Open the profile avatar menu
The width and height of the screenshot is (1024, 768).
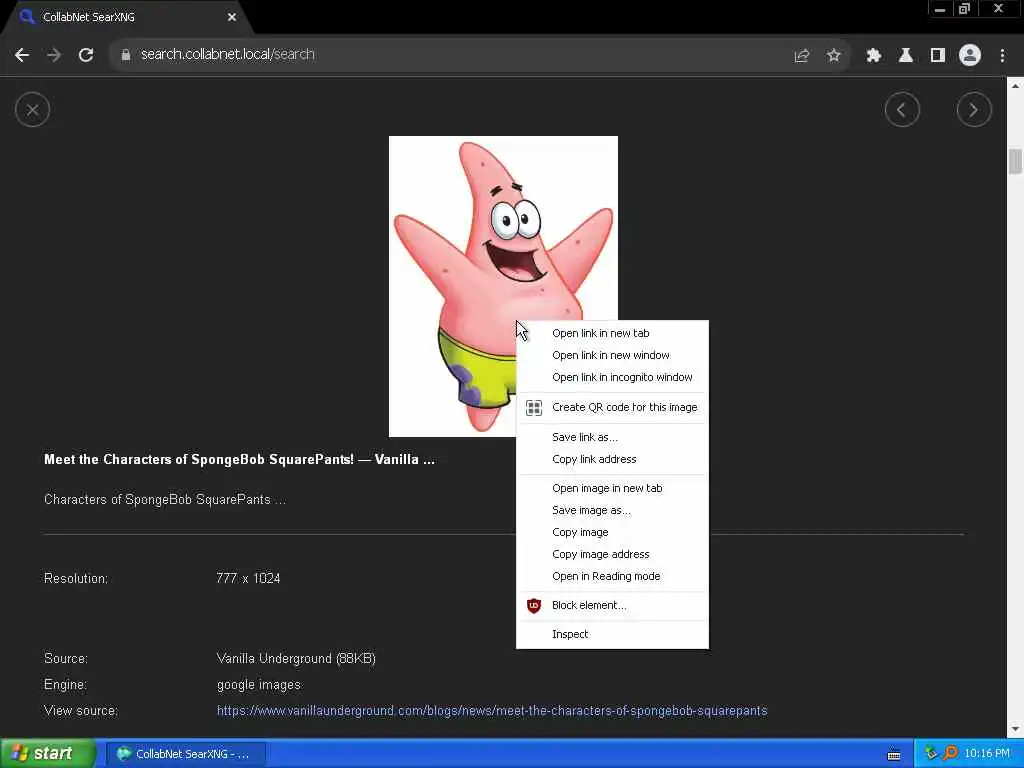coord(970,55)
